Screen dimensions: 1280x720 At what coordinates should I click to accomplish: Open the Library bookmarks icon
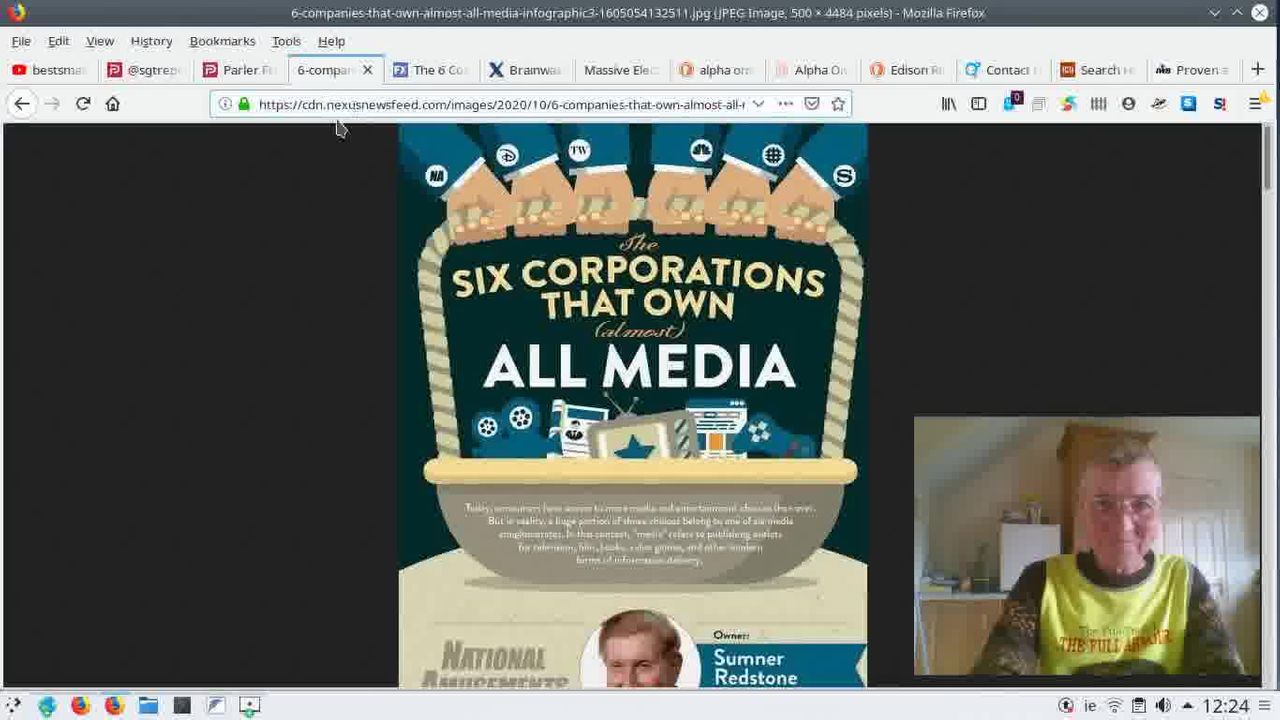(x=949, y=104)
